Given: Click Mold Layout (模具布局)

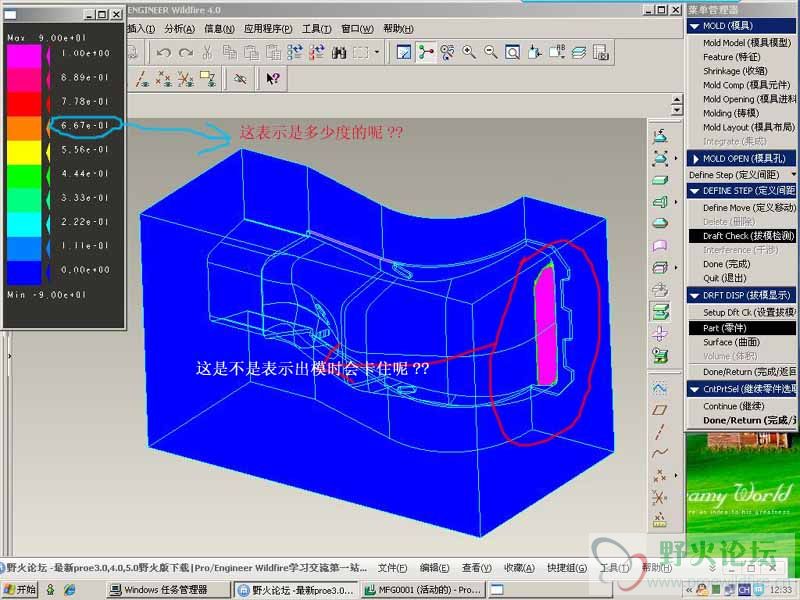Looking at the screenshot, I should 748,127.
